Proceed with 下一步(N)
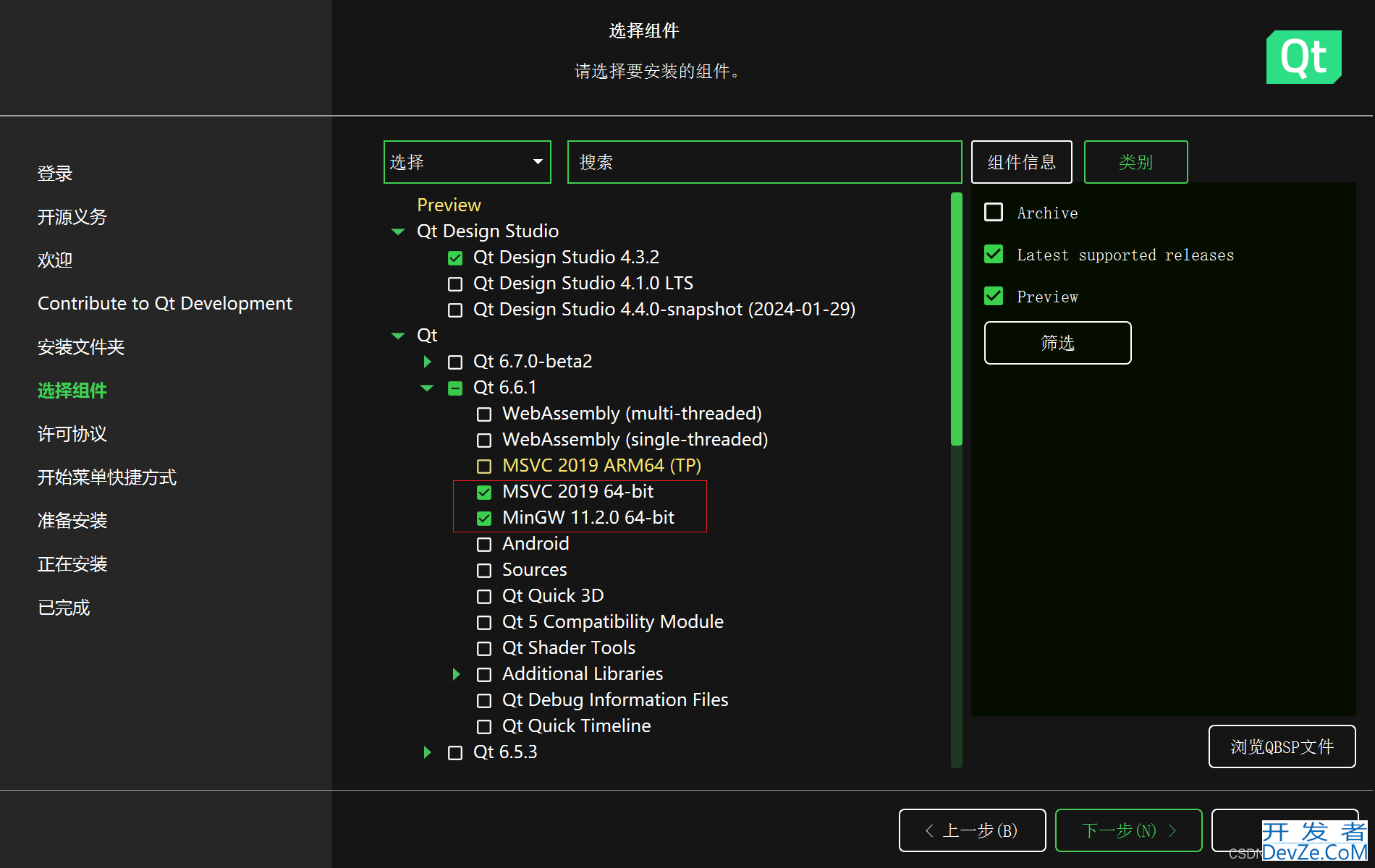 [x=1128, y=830]
